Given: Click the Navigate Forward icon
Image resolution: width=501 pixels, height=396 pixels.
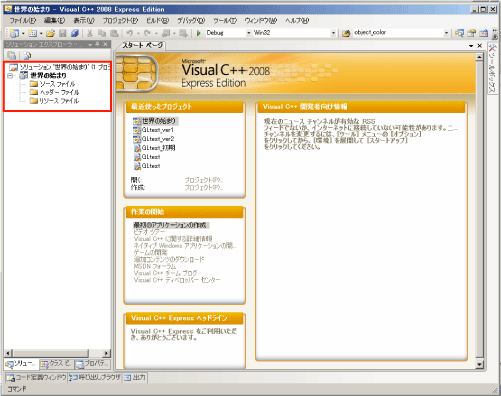Looking at the screenshot, I should pos(183,33).
